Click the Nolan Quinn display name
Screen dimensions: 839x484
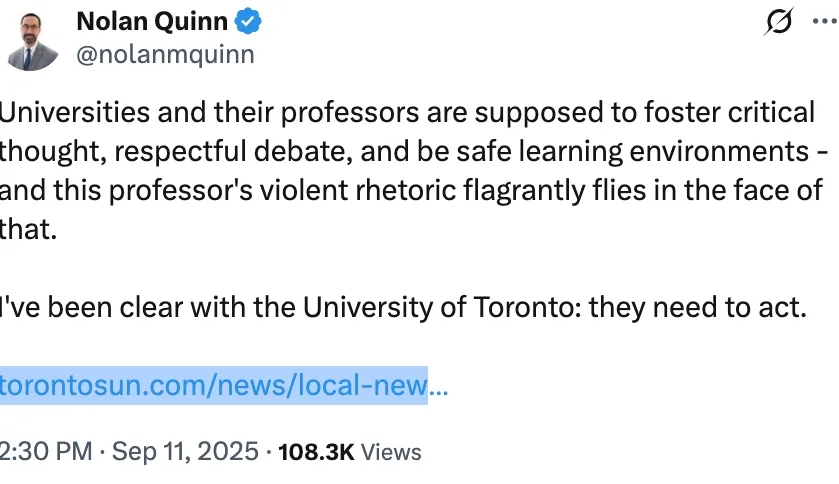(152, 20)
